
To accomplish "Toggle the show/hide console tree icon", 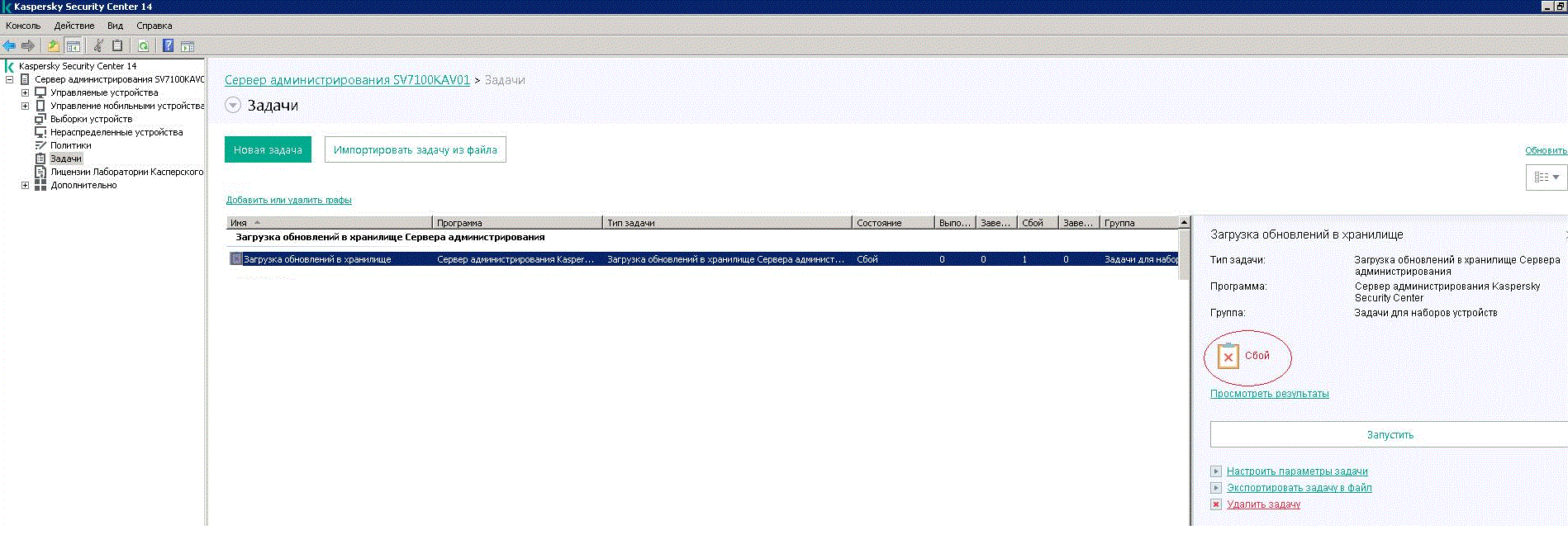I will (74, 46).
